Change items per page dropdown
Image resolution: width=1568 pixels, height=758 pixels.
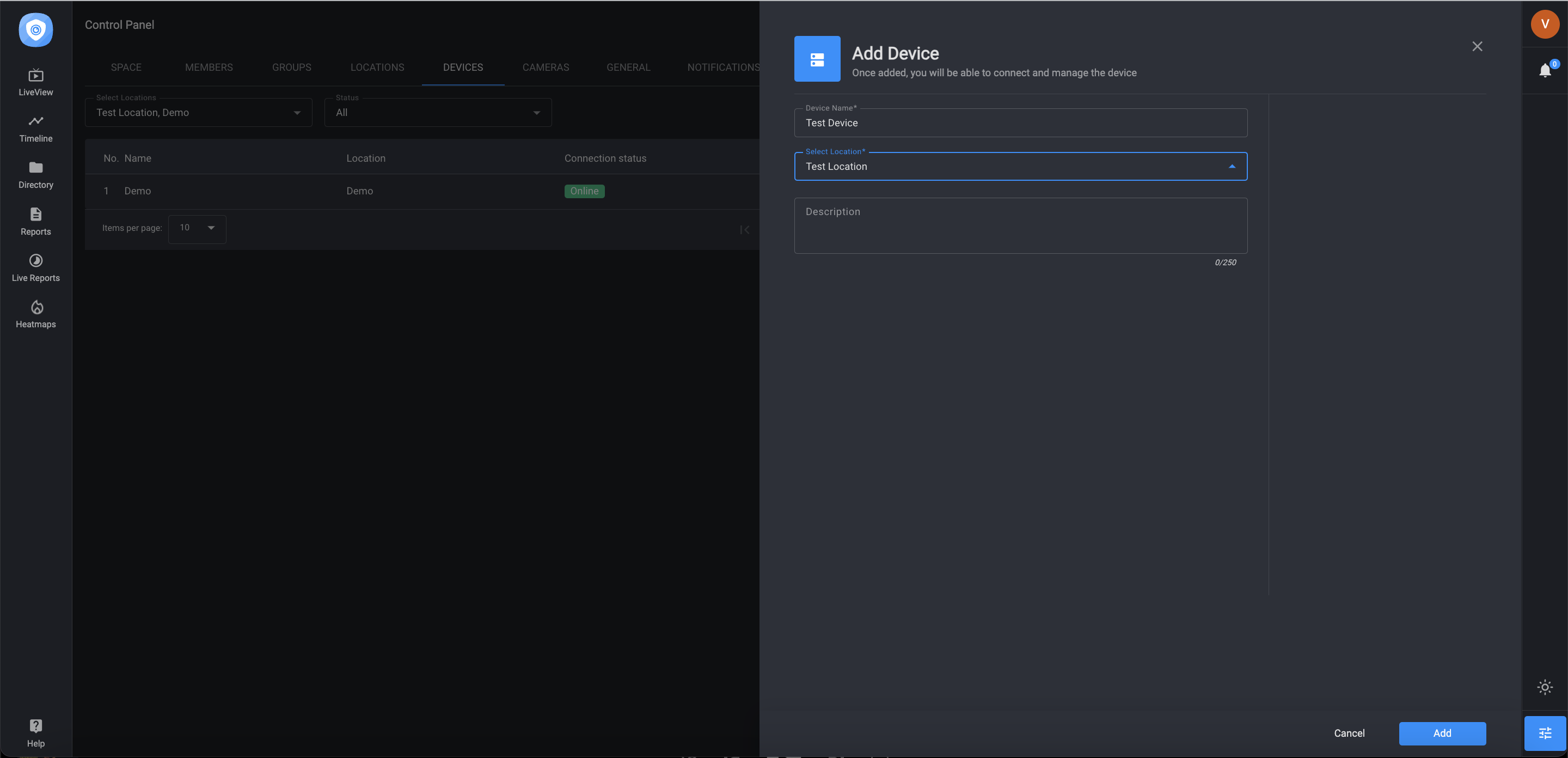point(197,228)
